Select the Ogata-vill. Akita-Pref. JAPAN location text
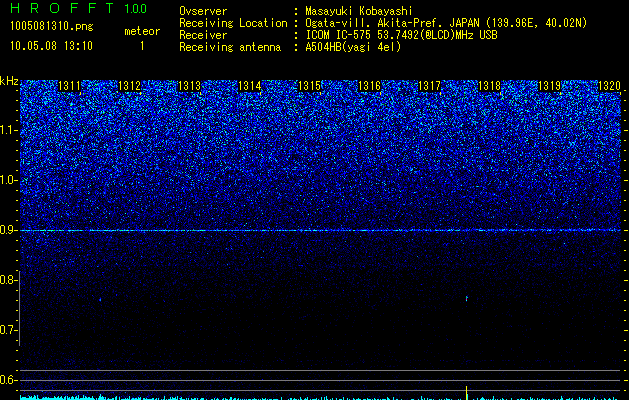Image resolution: width=629 pixels, height=400 pixels. click(446, 23)
